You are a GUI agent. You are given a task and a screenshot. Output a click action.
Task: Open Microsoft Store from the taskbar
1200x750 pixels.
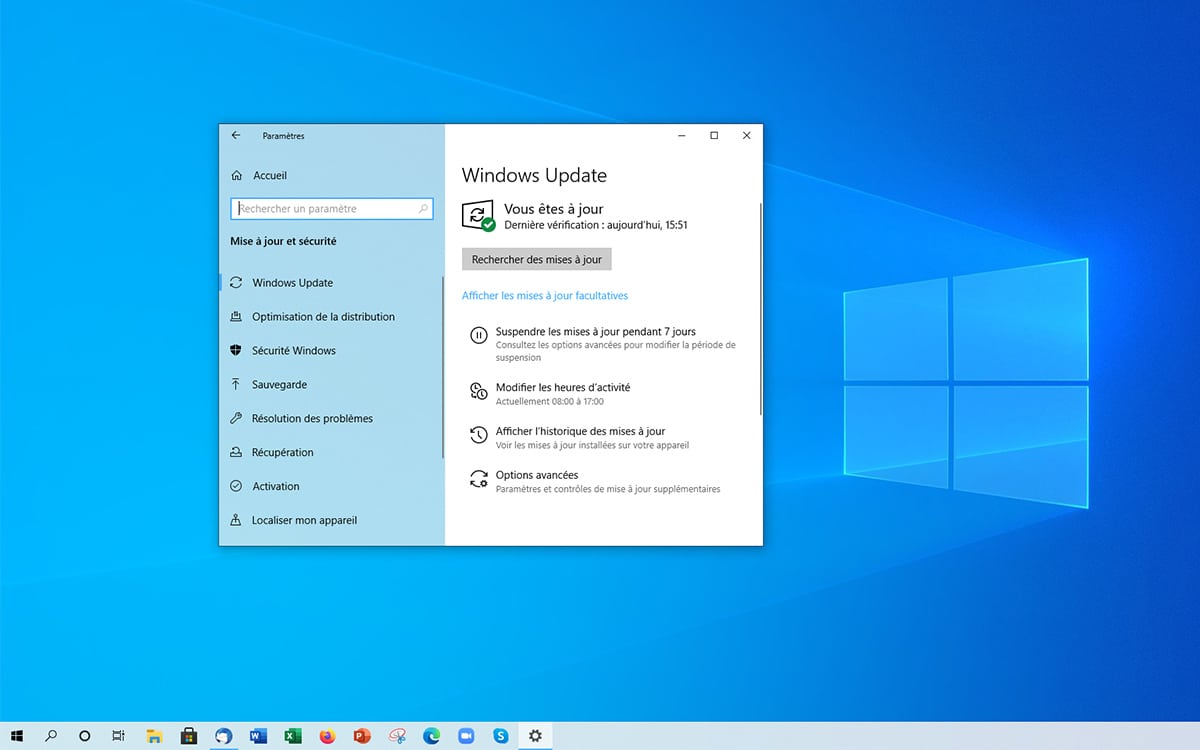pos(189,736)
